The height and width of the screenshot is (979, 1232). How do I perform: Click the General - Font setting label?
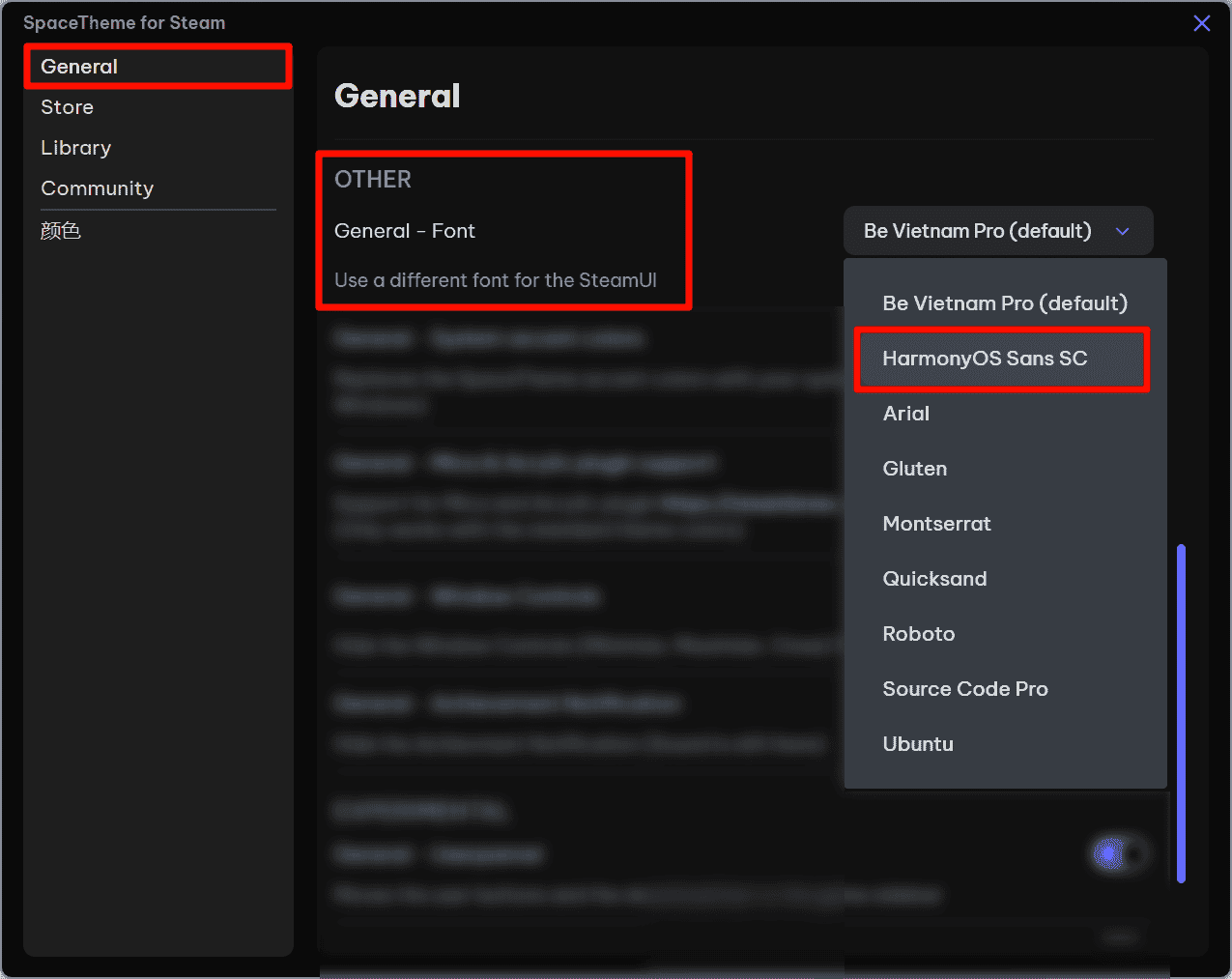point(405,231)
